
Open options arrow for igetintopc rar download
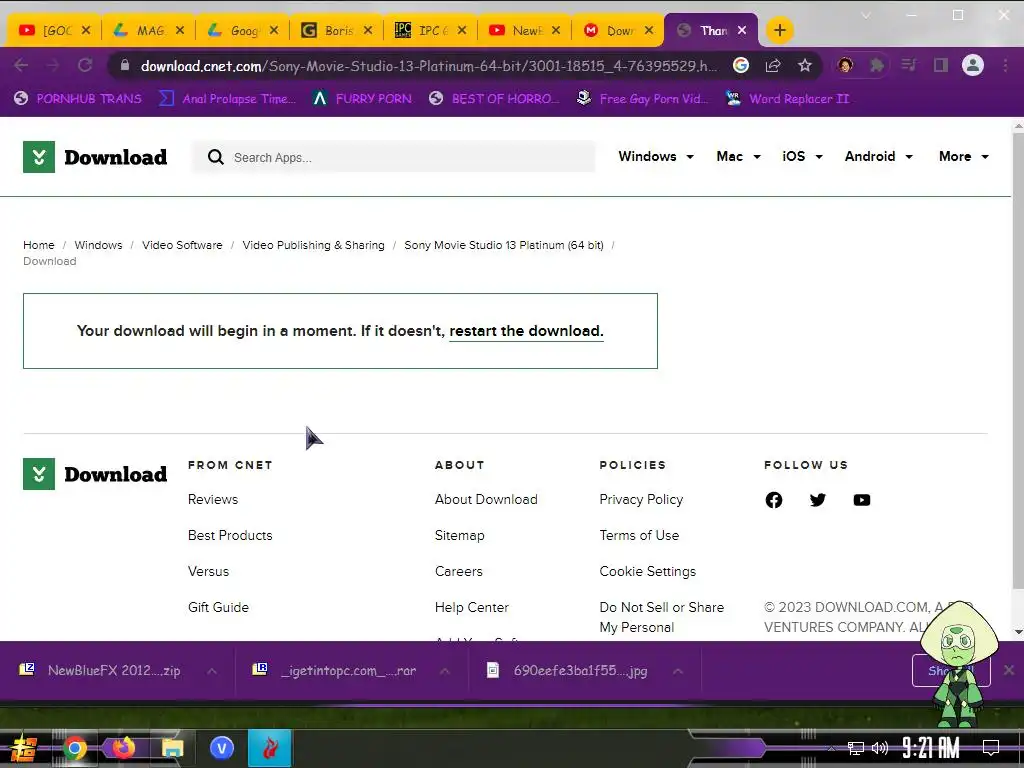tap(445, 671)
